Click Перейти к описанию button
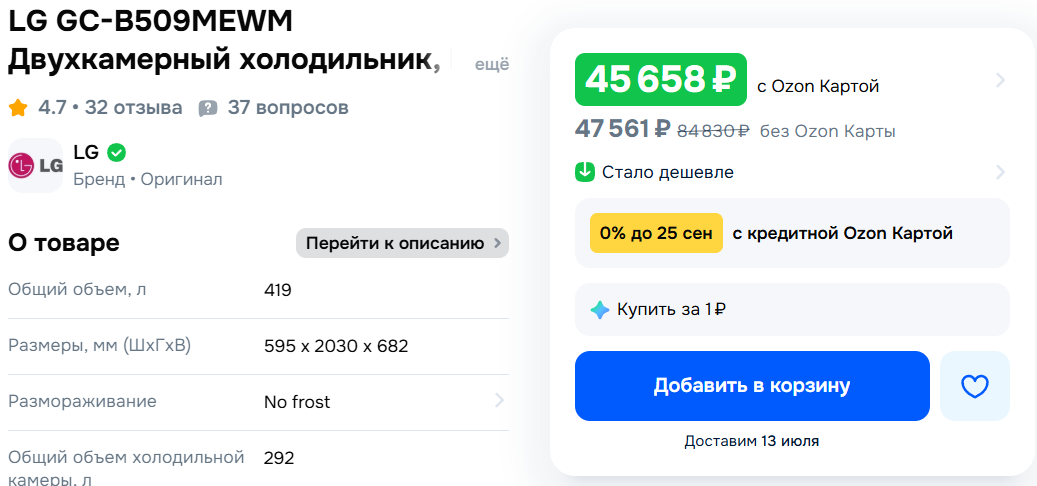The image size is (1037, 486). point(402,243)
